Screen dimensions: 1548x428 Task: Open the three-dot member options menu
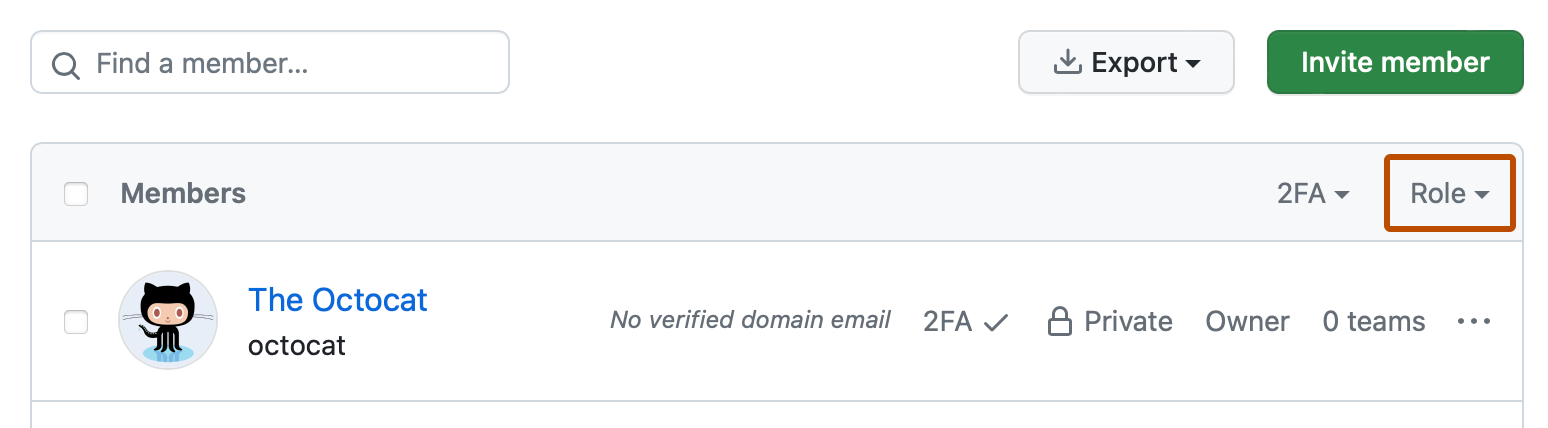(x=1474, y=322)
